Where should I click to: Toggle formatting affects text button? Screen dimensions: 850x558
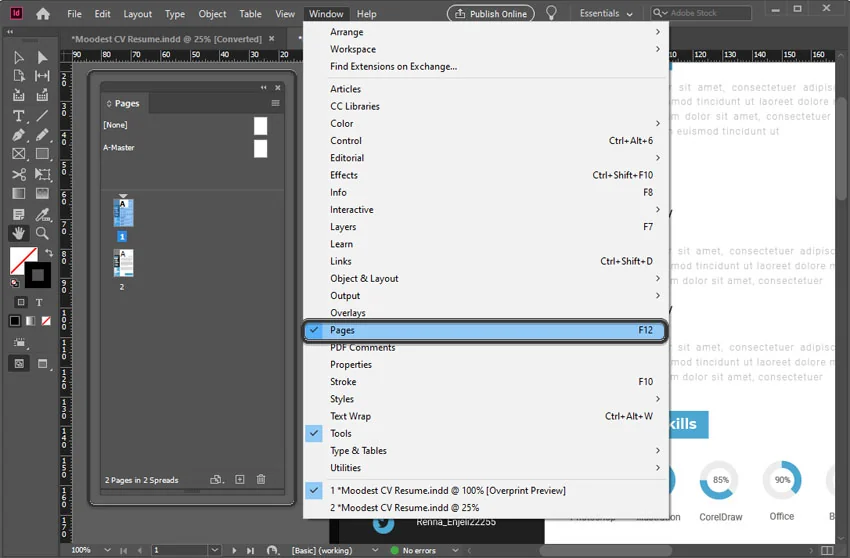[x=39, y=303]
